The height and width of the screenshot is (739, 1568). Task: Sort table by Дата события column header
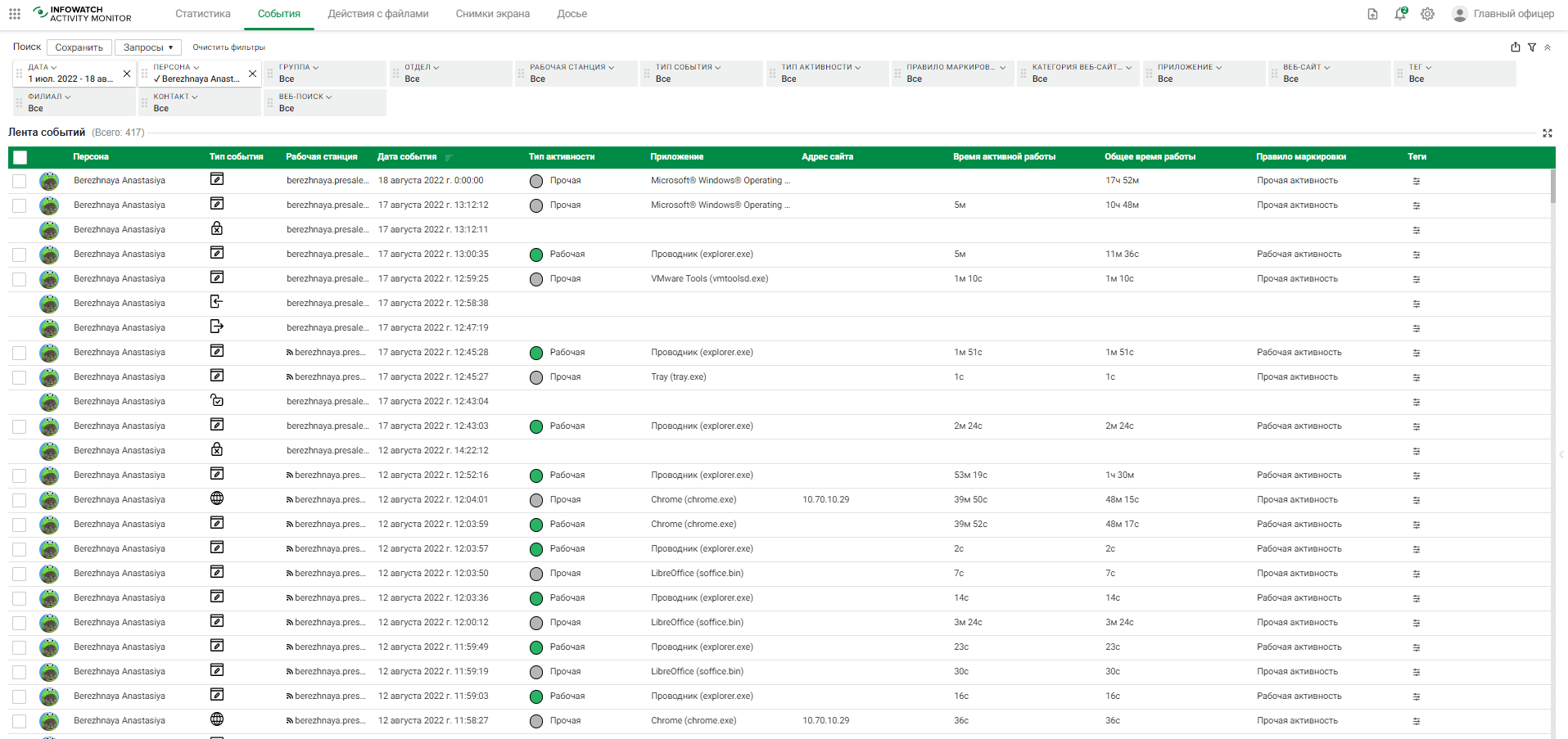(407, 157)
